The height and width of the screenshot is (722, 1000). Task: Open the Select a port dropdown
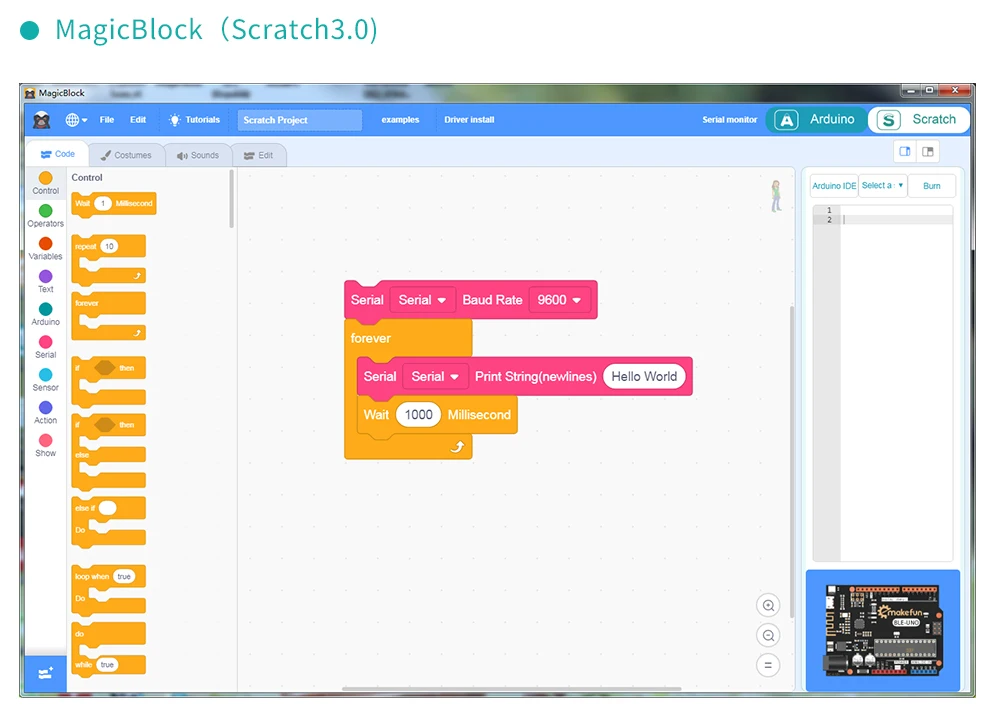(x=883, y=186)
